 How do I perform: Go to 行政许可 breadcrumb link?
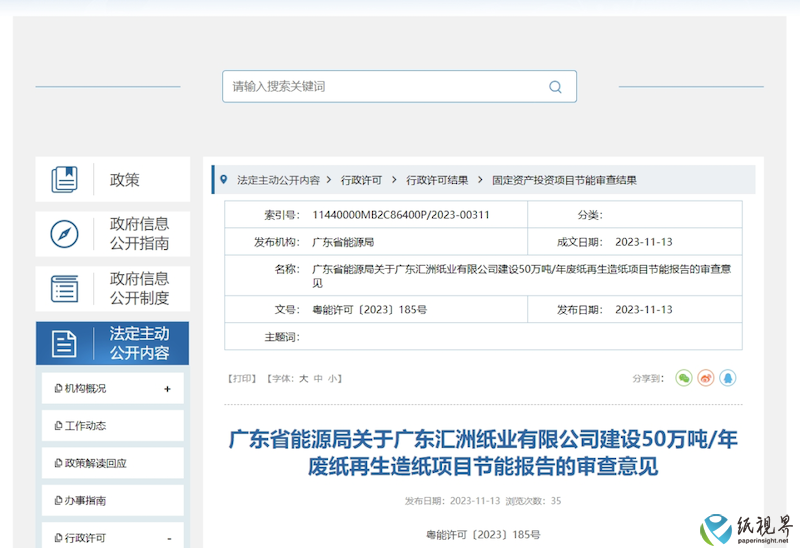click(361, 180)
